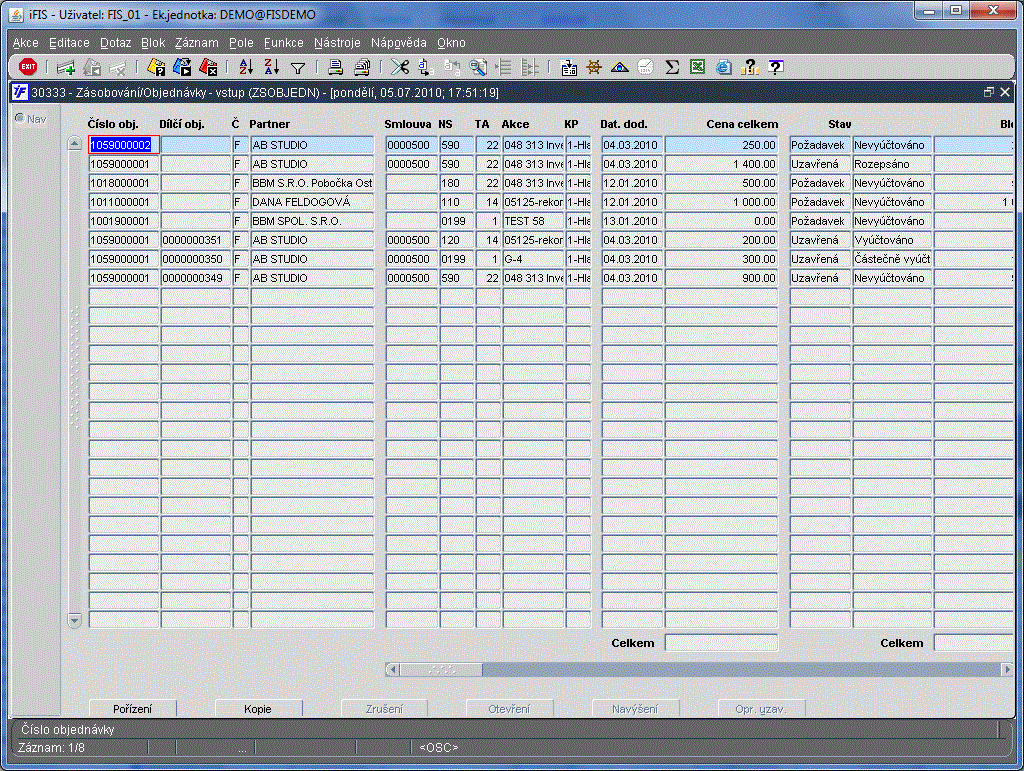Open the enter-query icon with question mark

tap(155, 67)
